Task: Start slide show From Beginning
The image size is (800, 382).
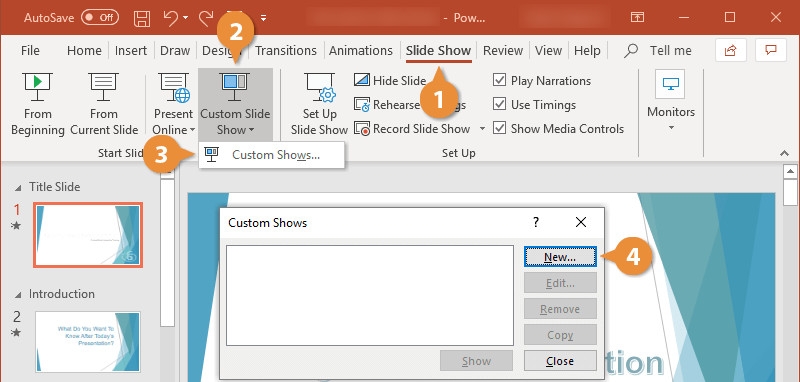Action: 37,105
